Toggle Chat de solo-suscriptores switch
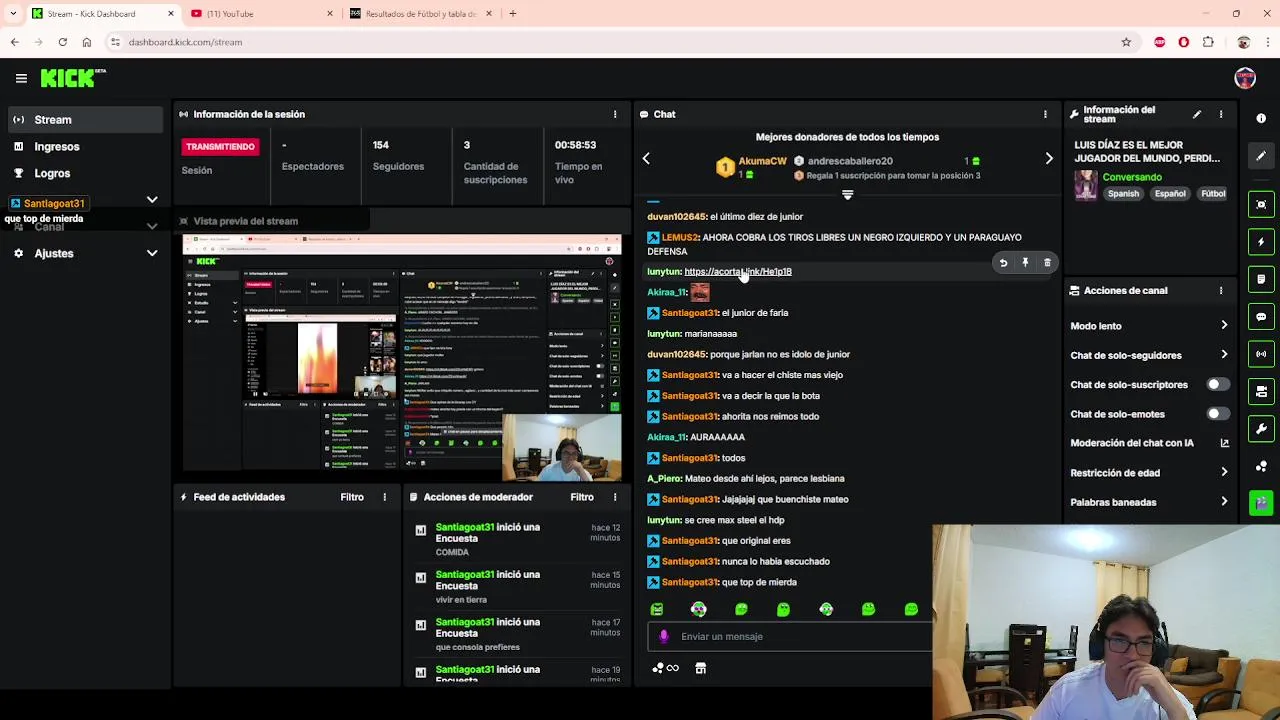Image resolution: width=1280 pixels, height=720 pixels. (x=1217, y=384)
